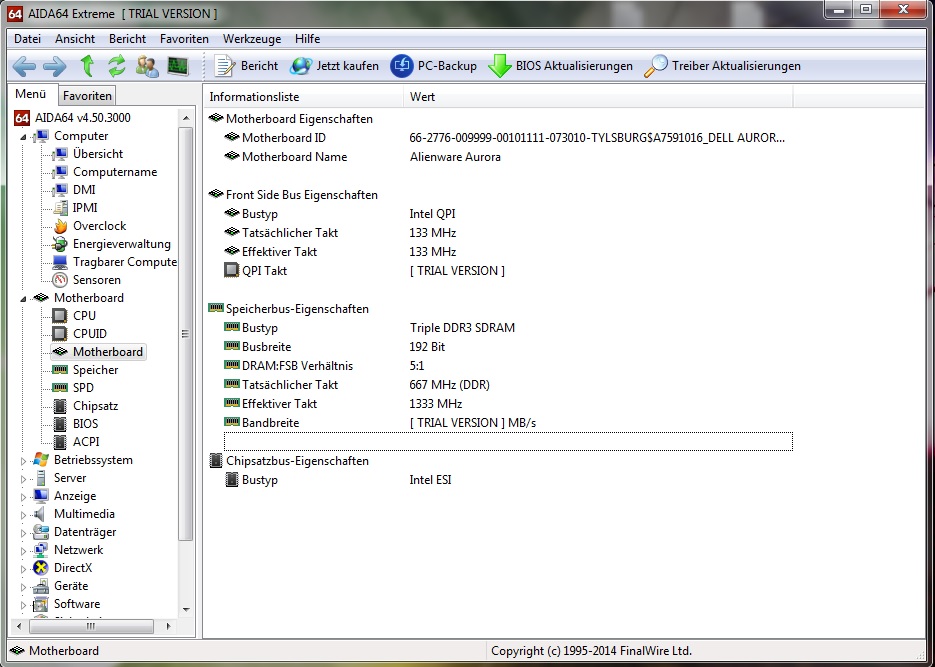The image size is (935, 667).
Task: Click the Tragbarer Computer laptop icon
Action: click(60, 262)
